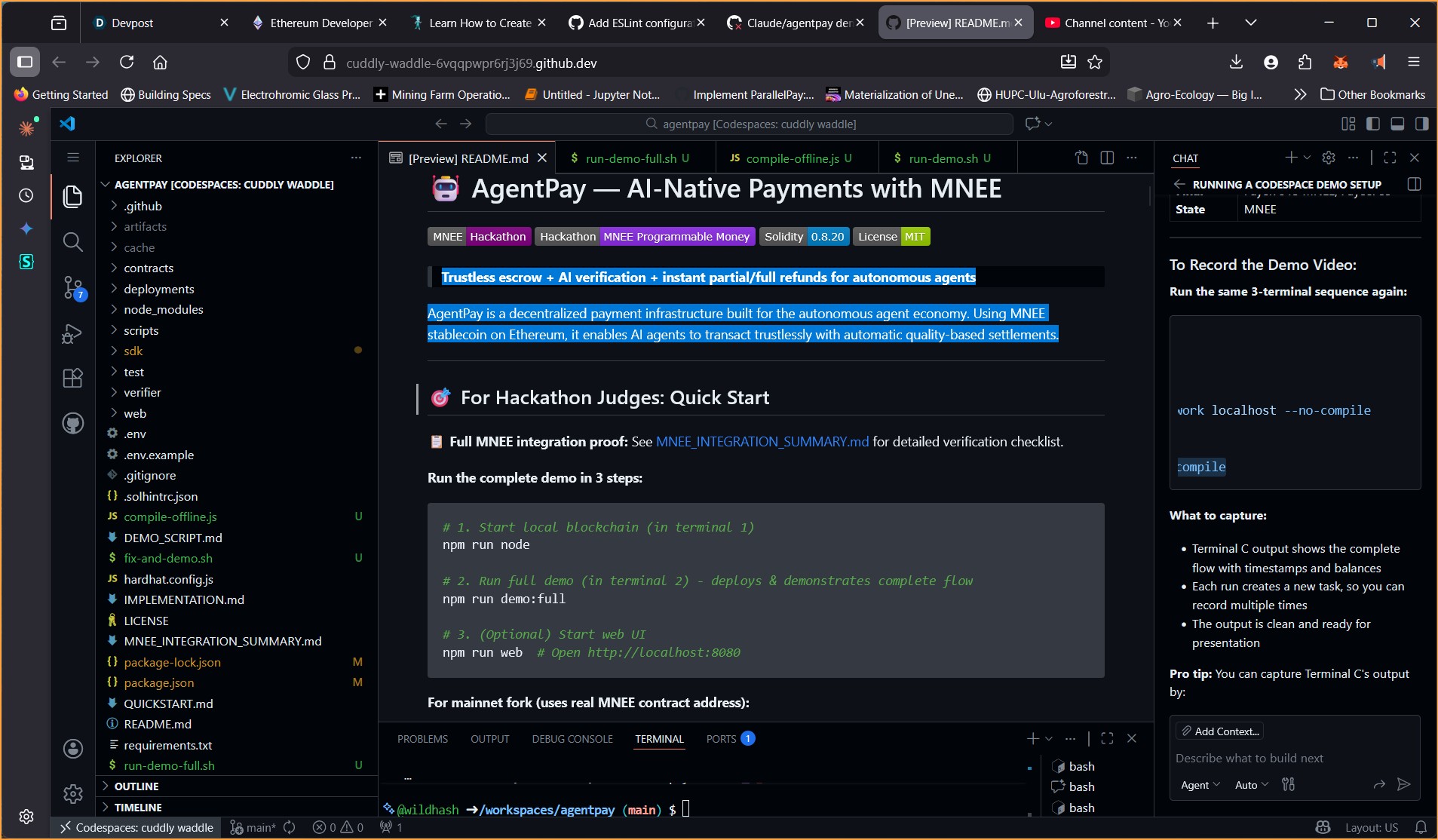Open the GitHub view in activity bar
The width and height of the screenshot is (1438, 840).
(72, 423)
